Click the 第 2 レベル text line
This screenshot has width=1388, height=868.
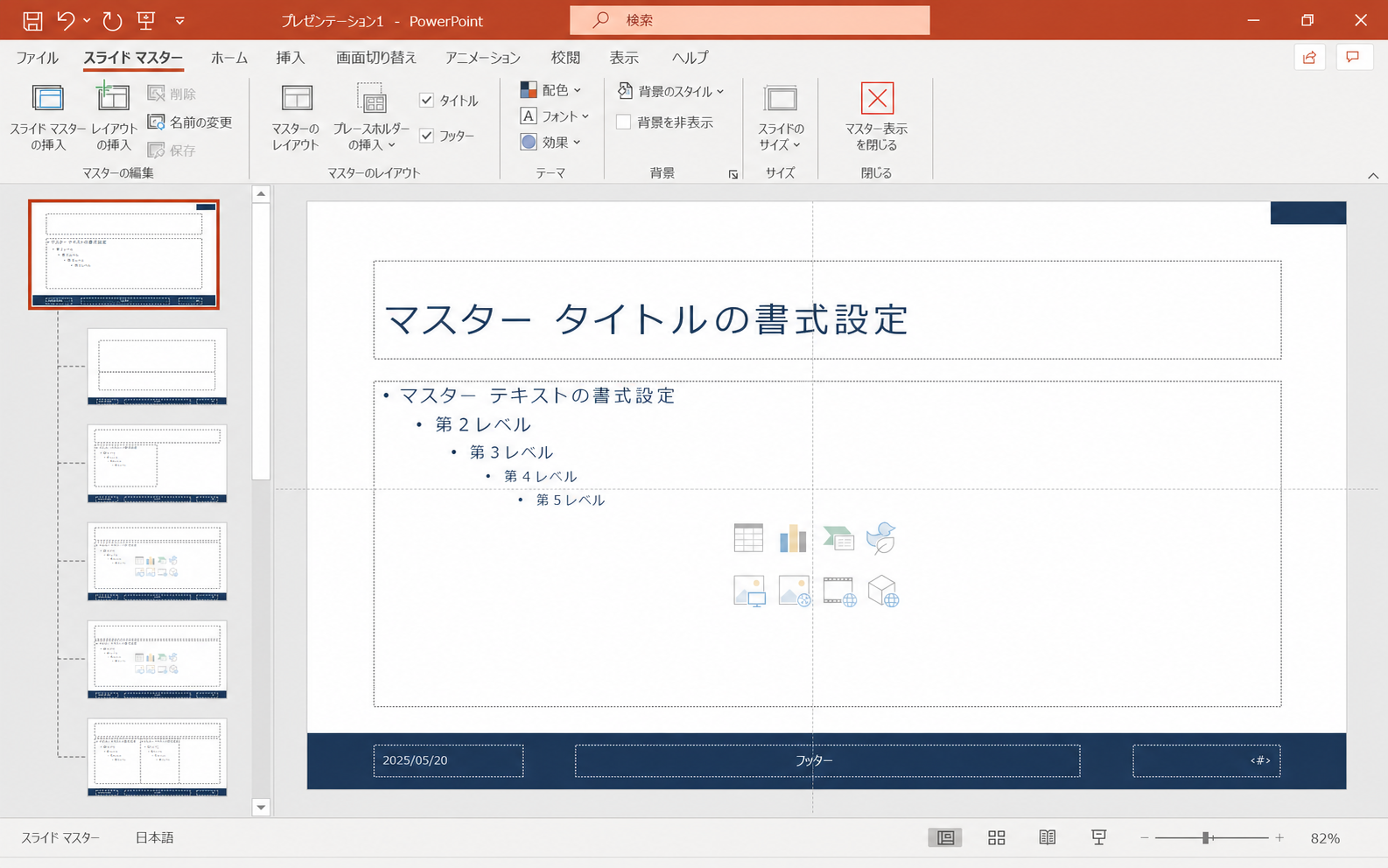(x=483, y=424)
